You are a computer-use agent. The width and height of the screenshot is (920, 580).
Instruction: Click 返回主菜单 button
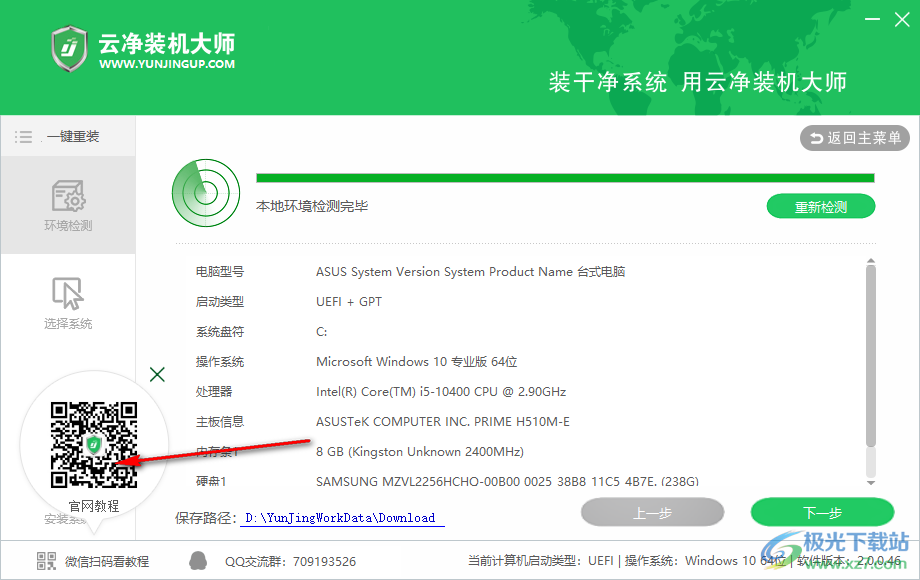click(854, 138)
